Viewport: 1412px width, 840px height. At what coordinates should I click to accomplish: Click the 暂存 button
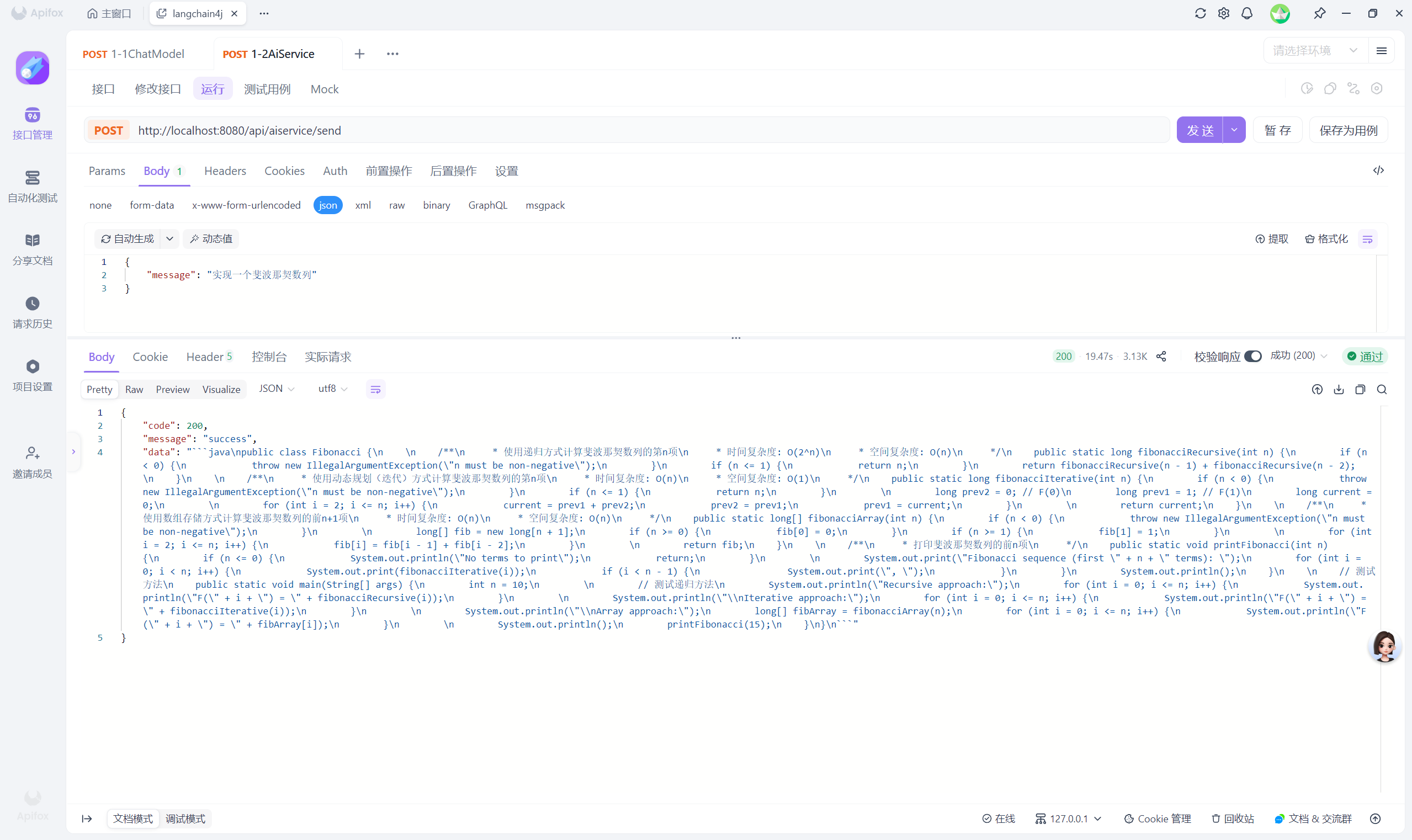(x=1277, y=130)
